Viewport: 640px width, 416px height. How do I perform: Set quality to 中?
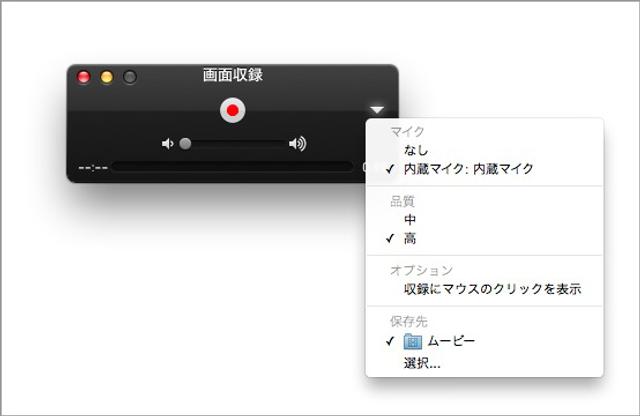tap(484, 220)
